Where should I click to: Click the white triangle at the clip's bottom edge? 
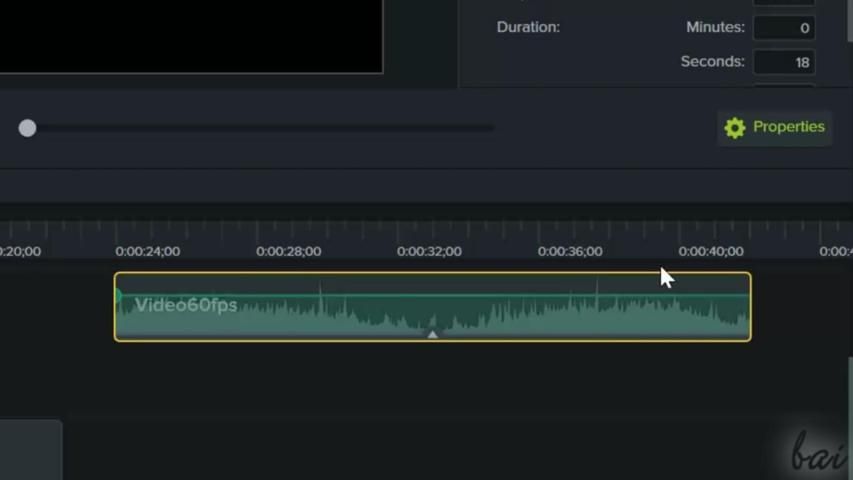coord(432,335)
